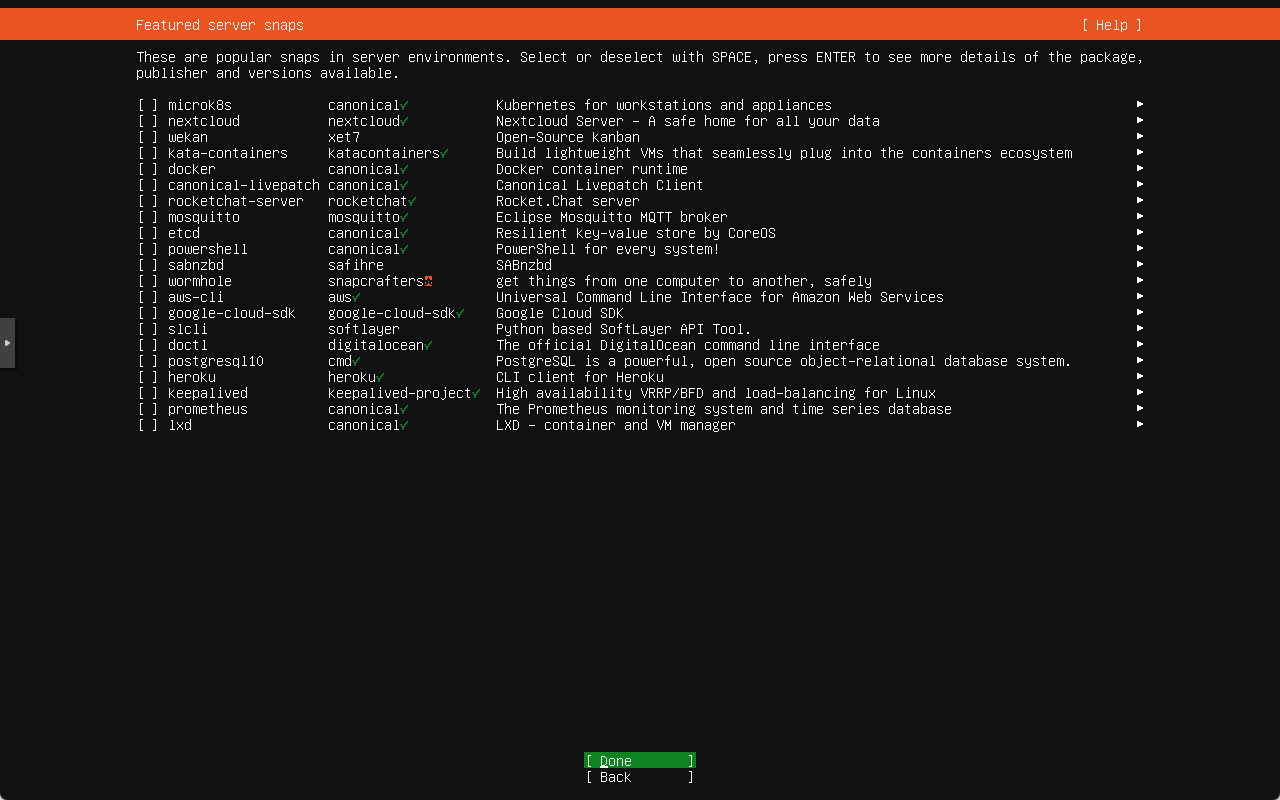The height and width of the screenshot is (800, 1280).
Task: Expand the wormhole row arrow
Action: pyautogui.click(x=1140, y=280)
